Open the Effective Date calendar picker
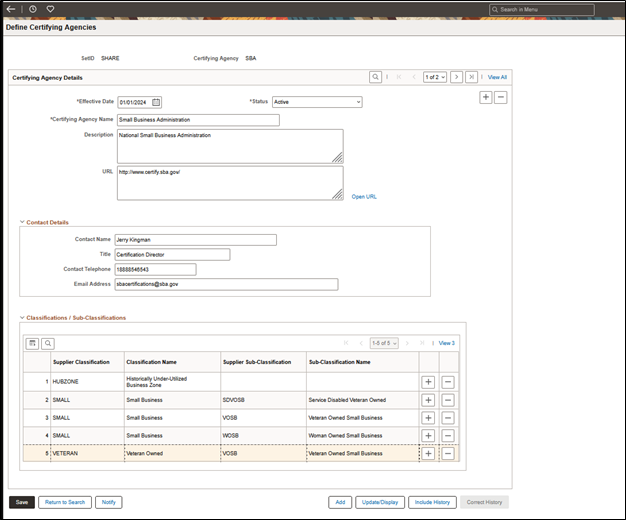Image resolution: width=626 pixels, height=520 pixels. 156,102
